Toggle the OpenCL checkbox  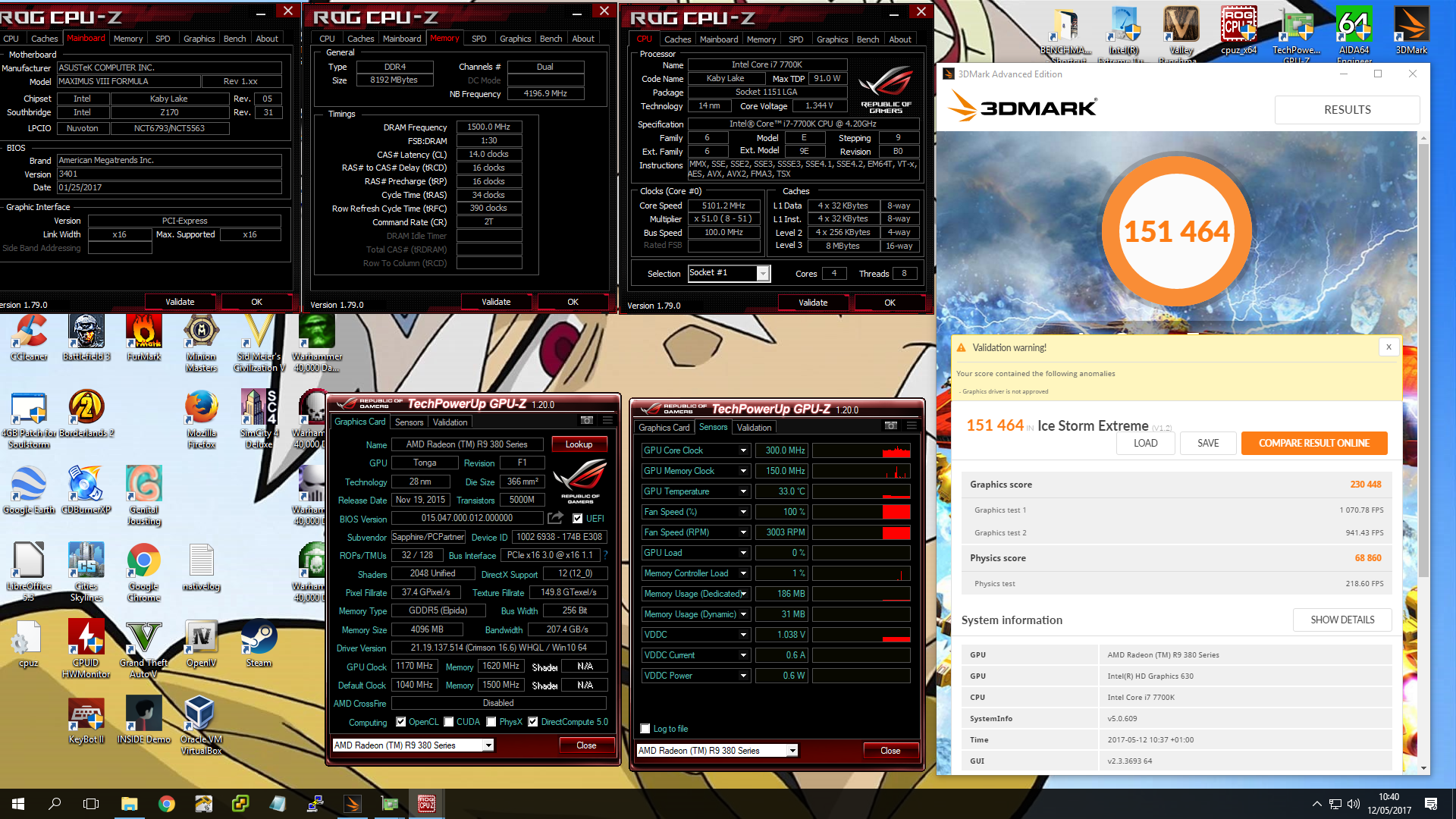(400, 722)
